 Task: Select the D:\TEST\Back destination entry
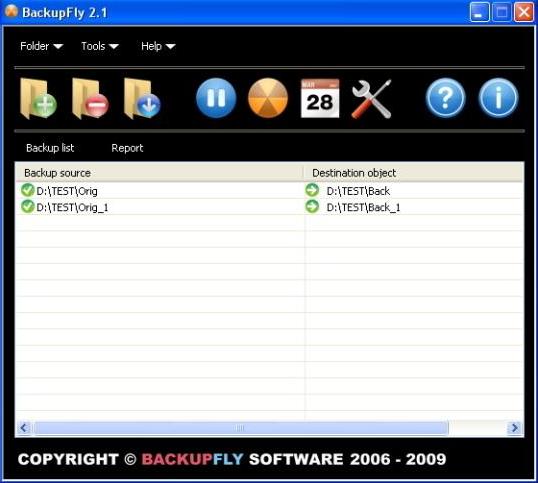coord(358,191)
